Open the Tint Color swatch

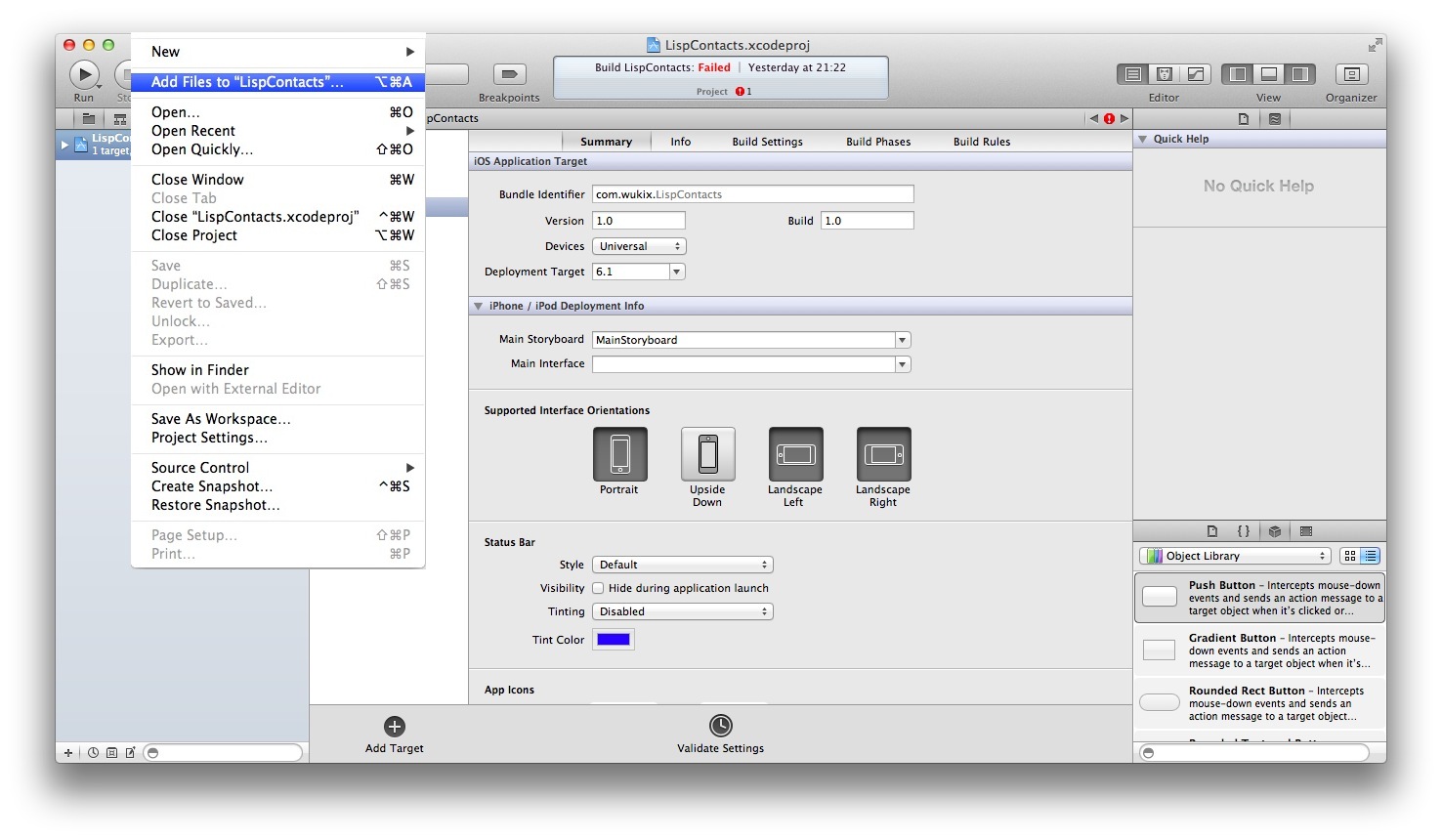[614, 640]
